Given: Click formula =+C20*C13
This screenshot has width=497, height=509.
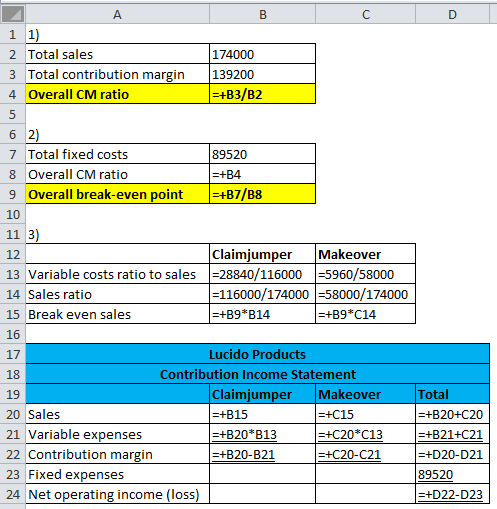Looking at the screenshot, I should pyautogui.click(x=366, y=434).
